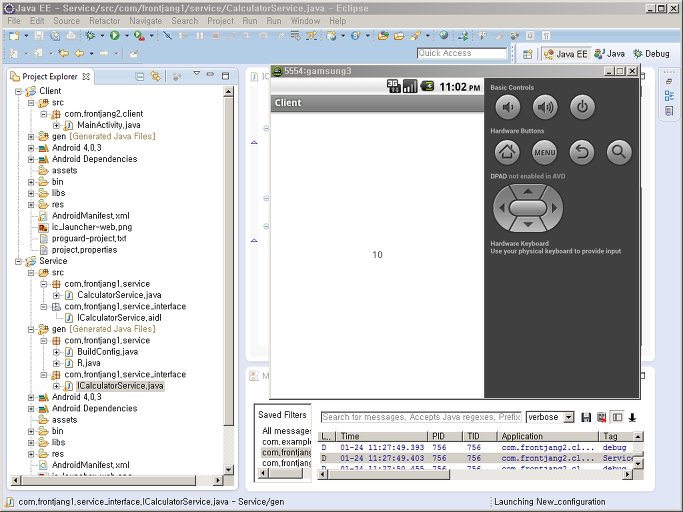The width and height of the screenshot is (683, 512).
Task: Click the Time column header in LogCat
Action: coord(382,436)
